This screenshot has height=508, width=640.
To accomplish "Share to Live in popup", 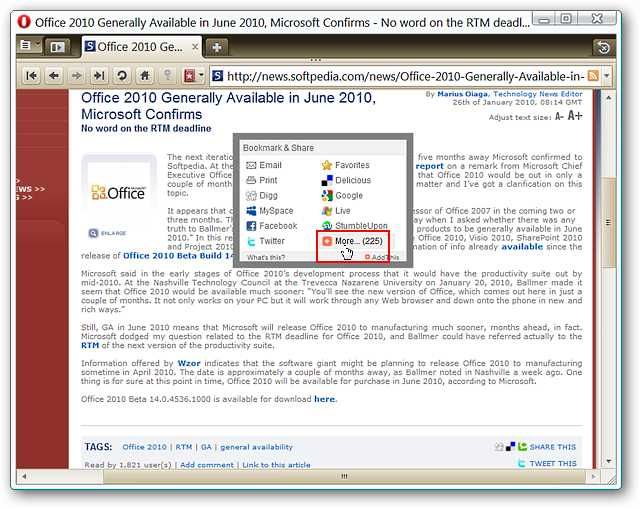I will point(336,211).
